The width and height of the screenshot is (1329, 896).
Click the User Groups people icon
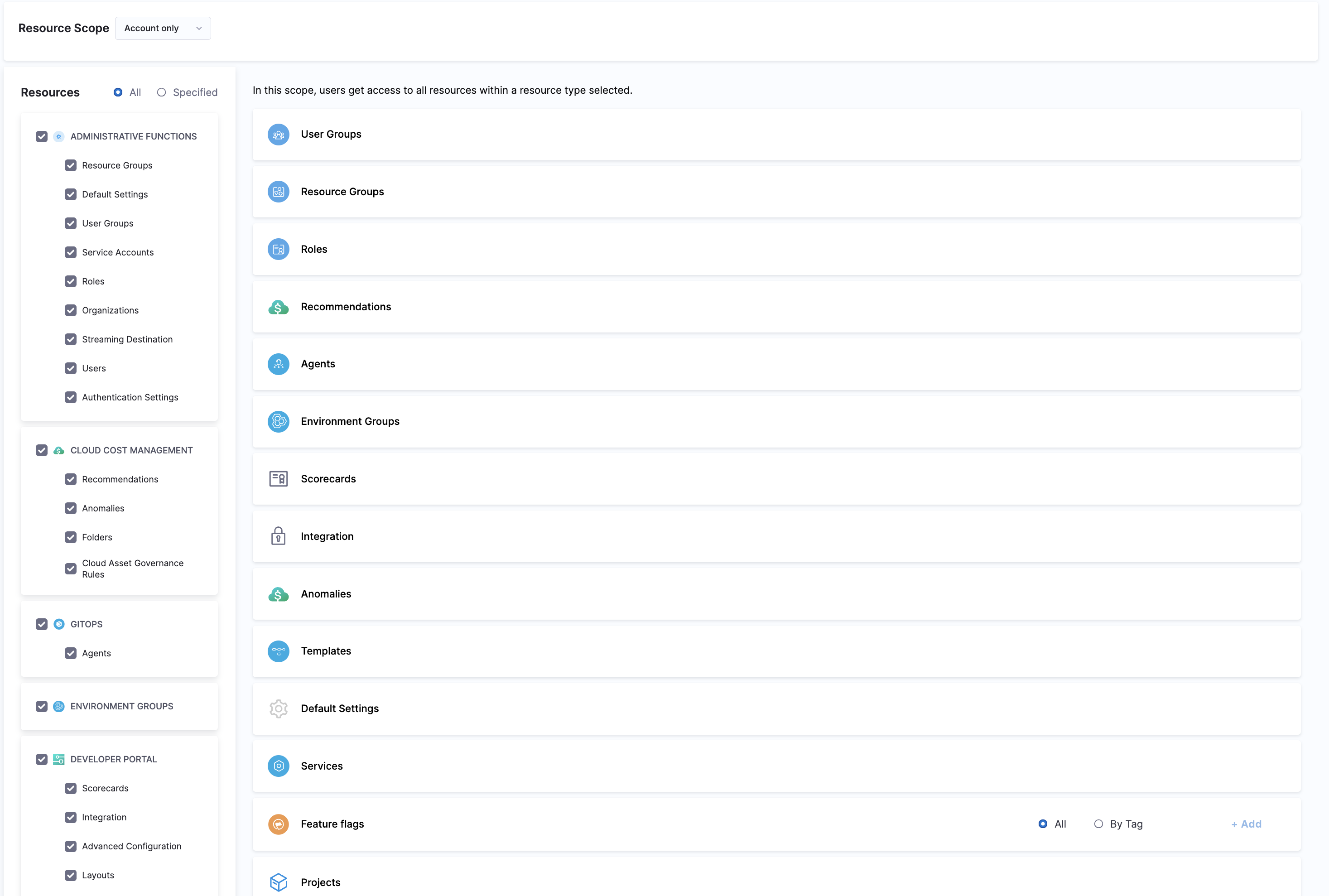click(x=278, y=135)
